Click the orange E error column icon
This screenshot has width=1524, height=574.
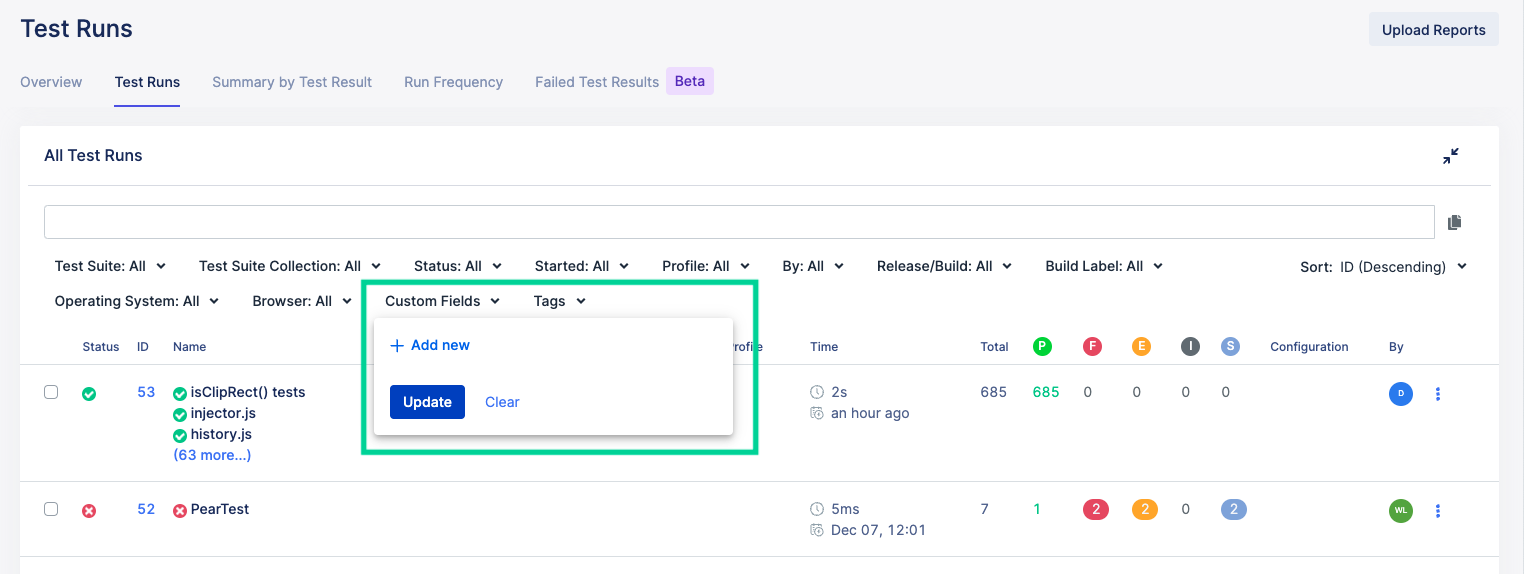[1141, 347]
